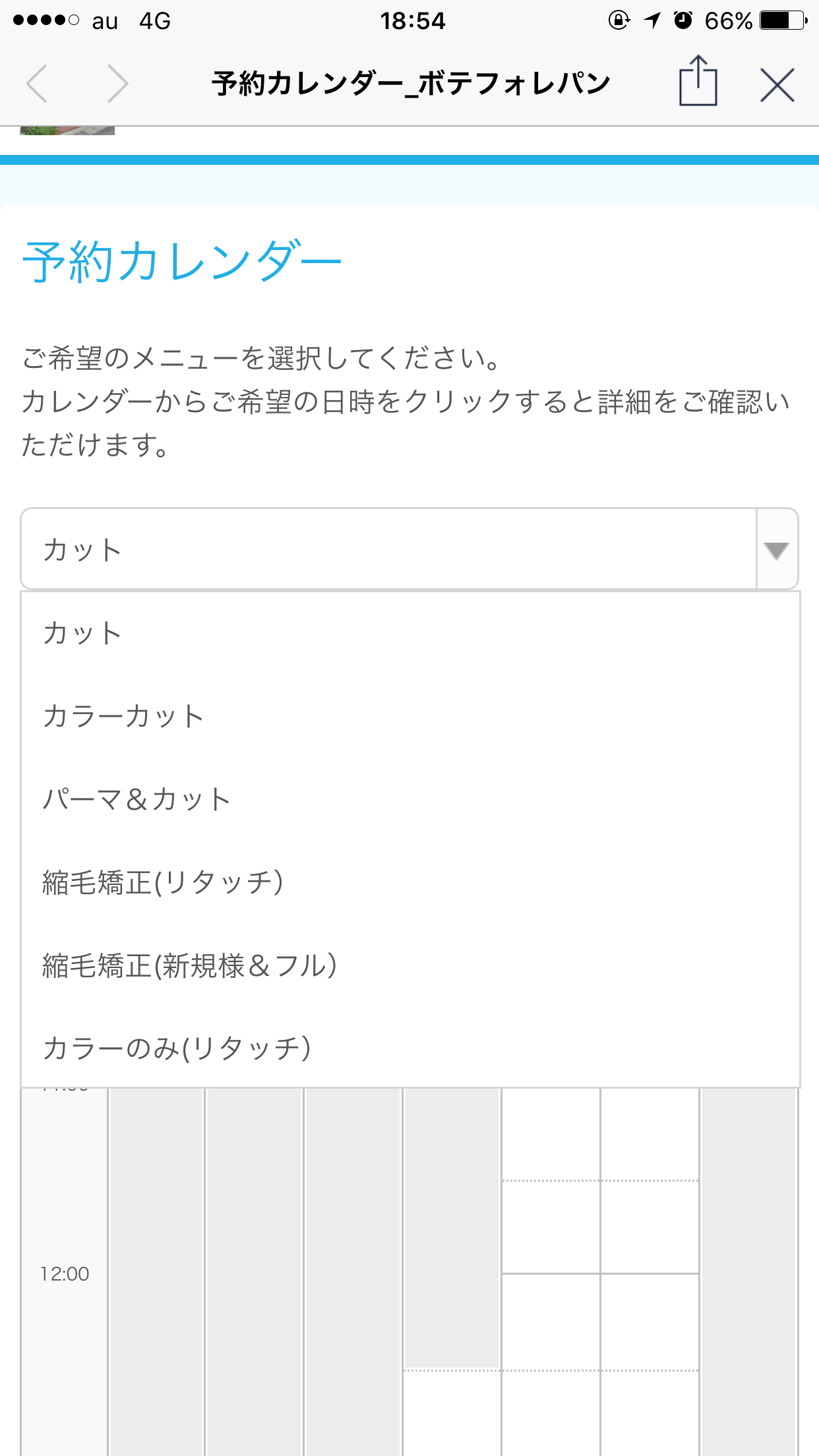Open the share sheet icon

(x=698, y=82)
